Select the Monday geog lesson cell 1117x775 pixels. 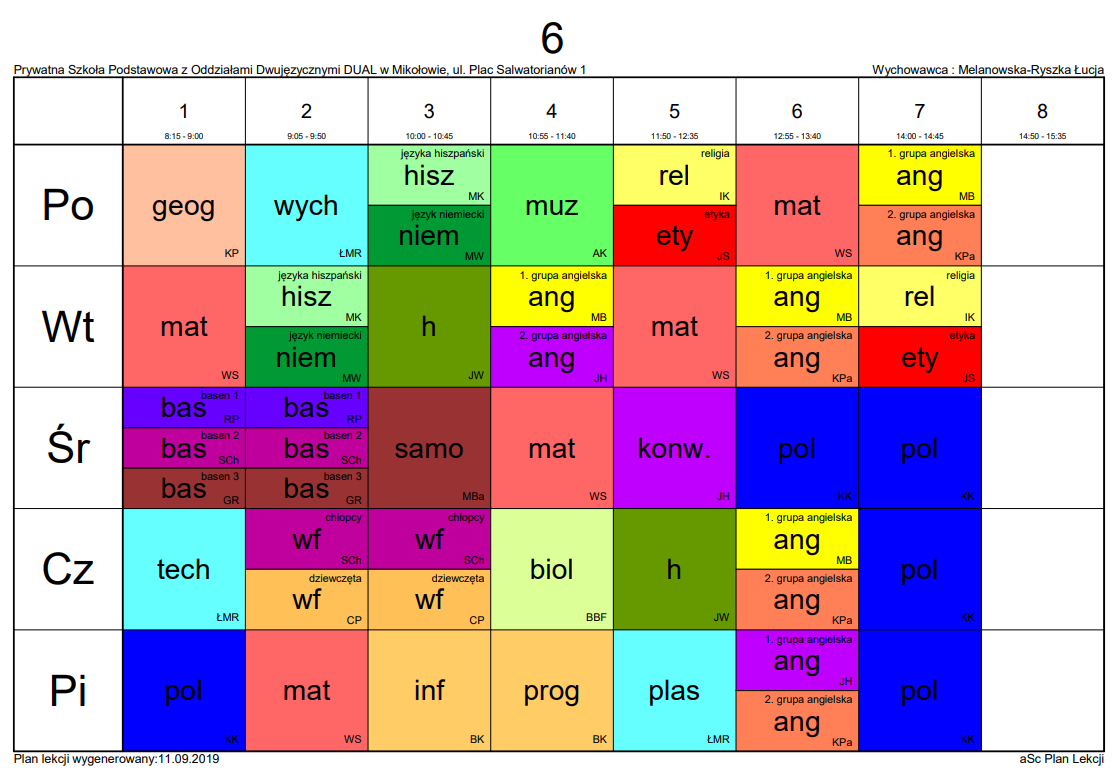(x=184, y=205)
